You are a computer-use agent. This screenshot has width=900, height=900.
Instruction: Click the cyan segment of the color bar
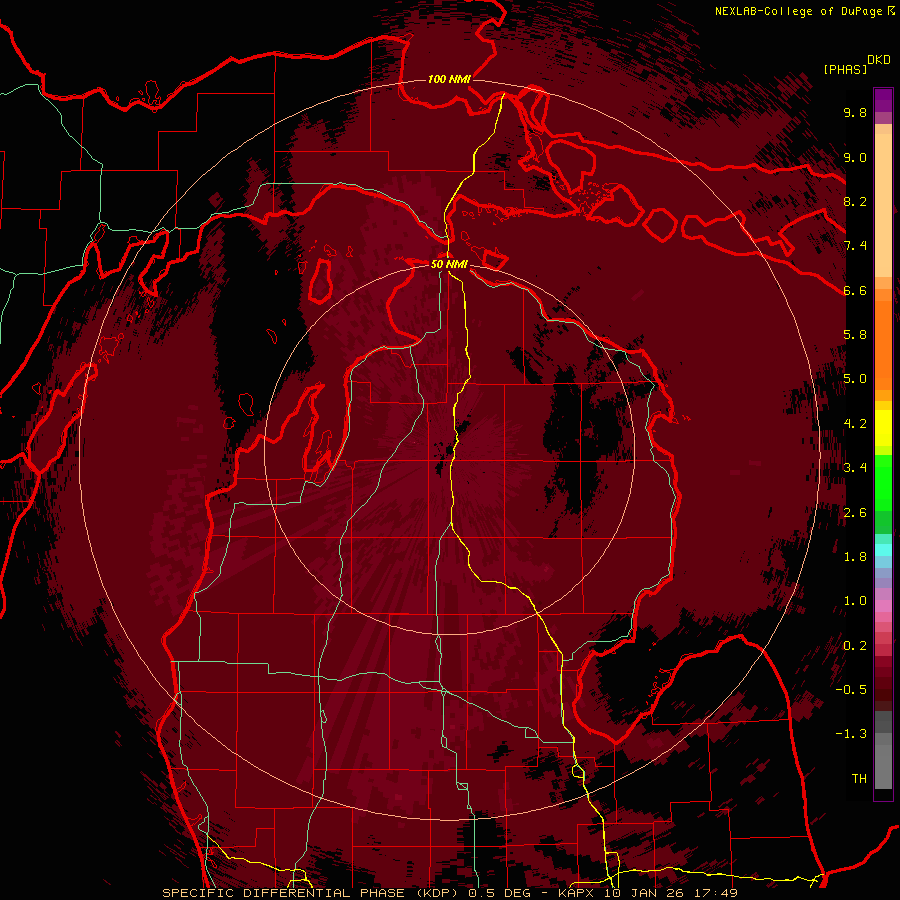(x=883, y=550)
